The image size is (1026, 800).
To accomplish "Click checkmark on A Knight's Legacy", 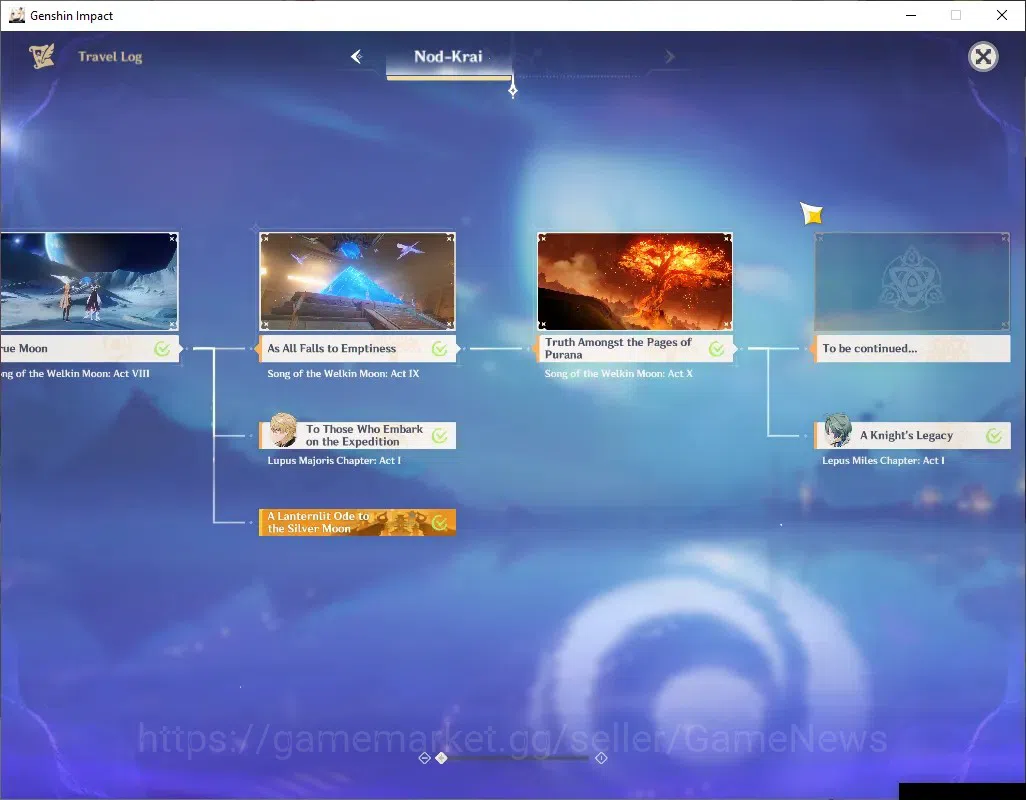I will pyautogui.click(x=994, y=436).
